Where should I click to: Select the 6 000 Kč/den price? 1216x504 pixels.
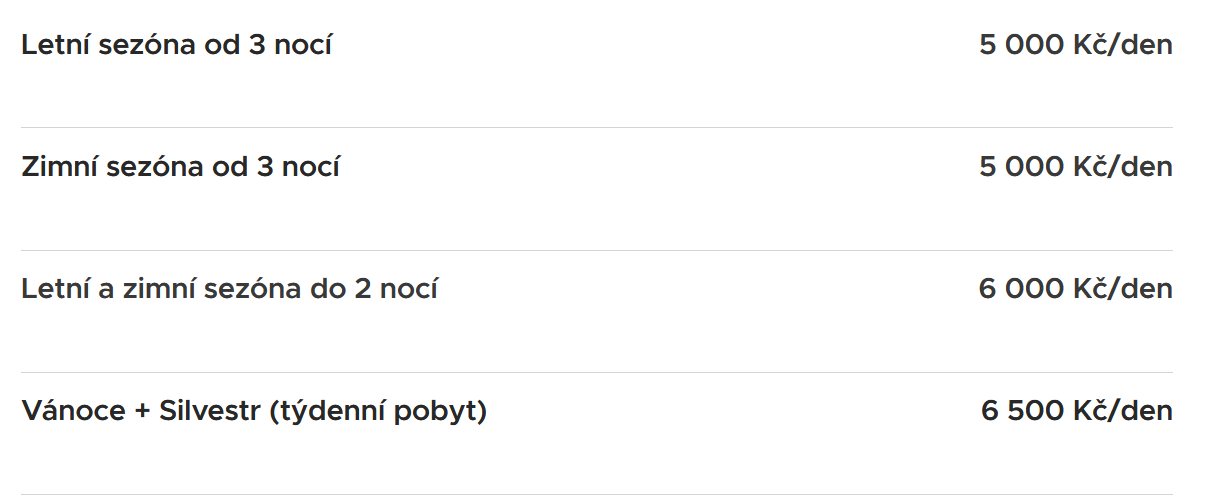(1076, 289)
